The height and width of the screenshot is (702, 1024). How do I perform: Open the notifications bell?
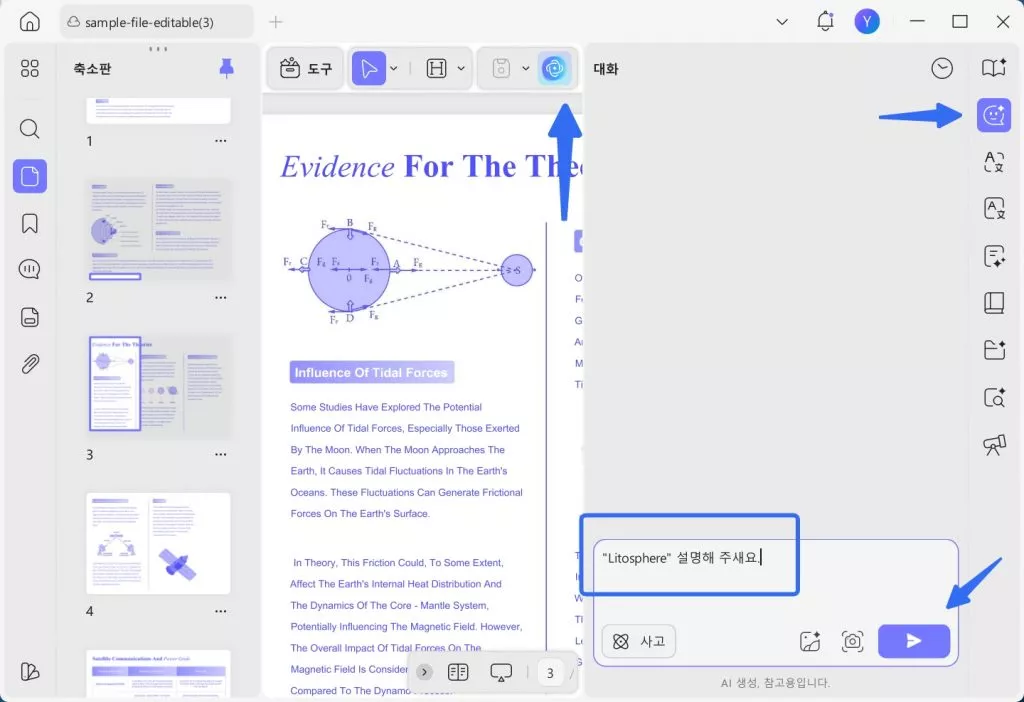(x=825, y=22)
